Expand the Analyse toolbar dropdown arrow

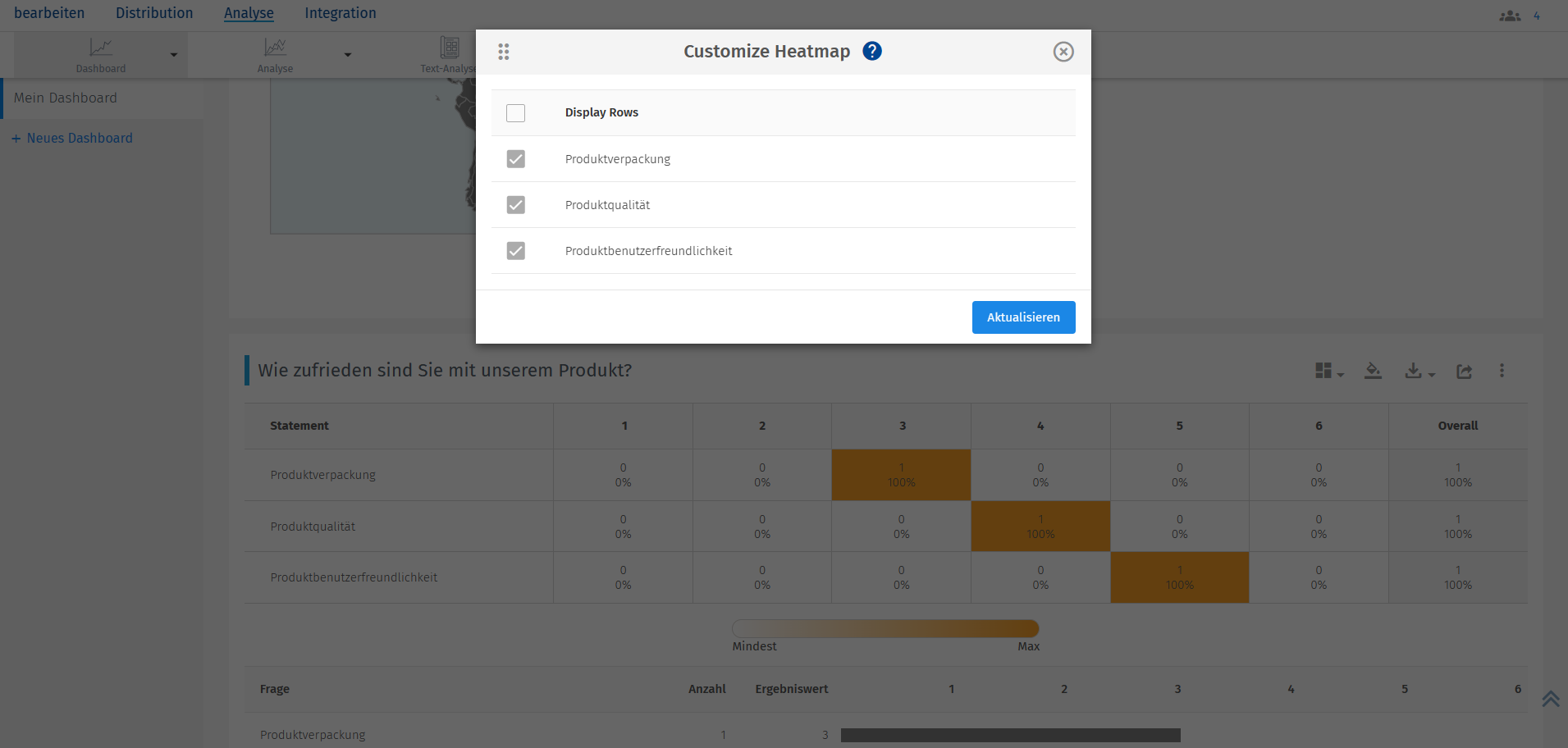pos(348,55)
